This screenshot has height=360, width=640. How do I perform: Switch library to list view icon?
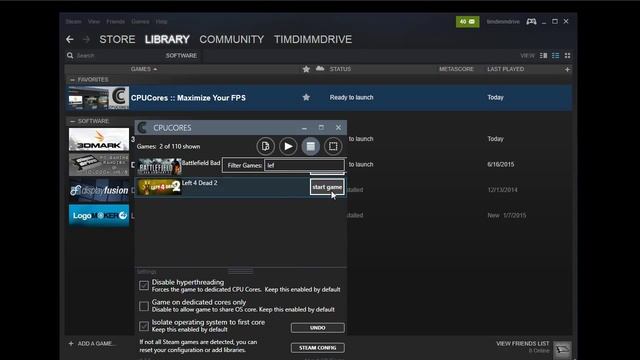pyautogui.click(x=556, y=56)
